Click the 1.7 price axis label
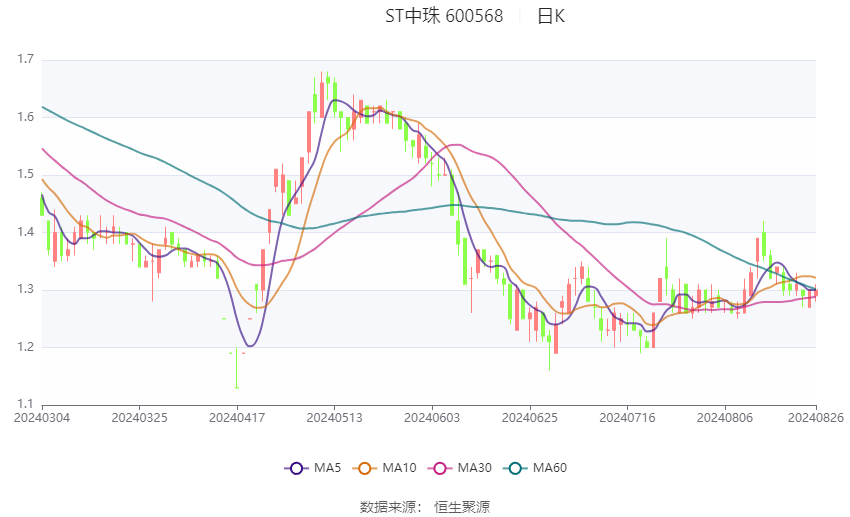Viewport: 850px width, 517px height. click(25, 60)
